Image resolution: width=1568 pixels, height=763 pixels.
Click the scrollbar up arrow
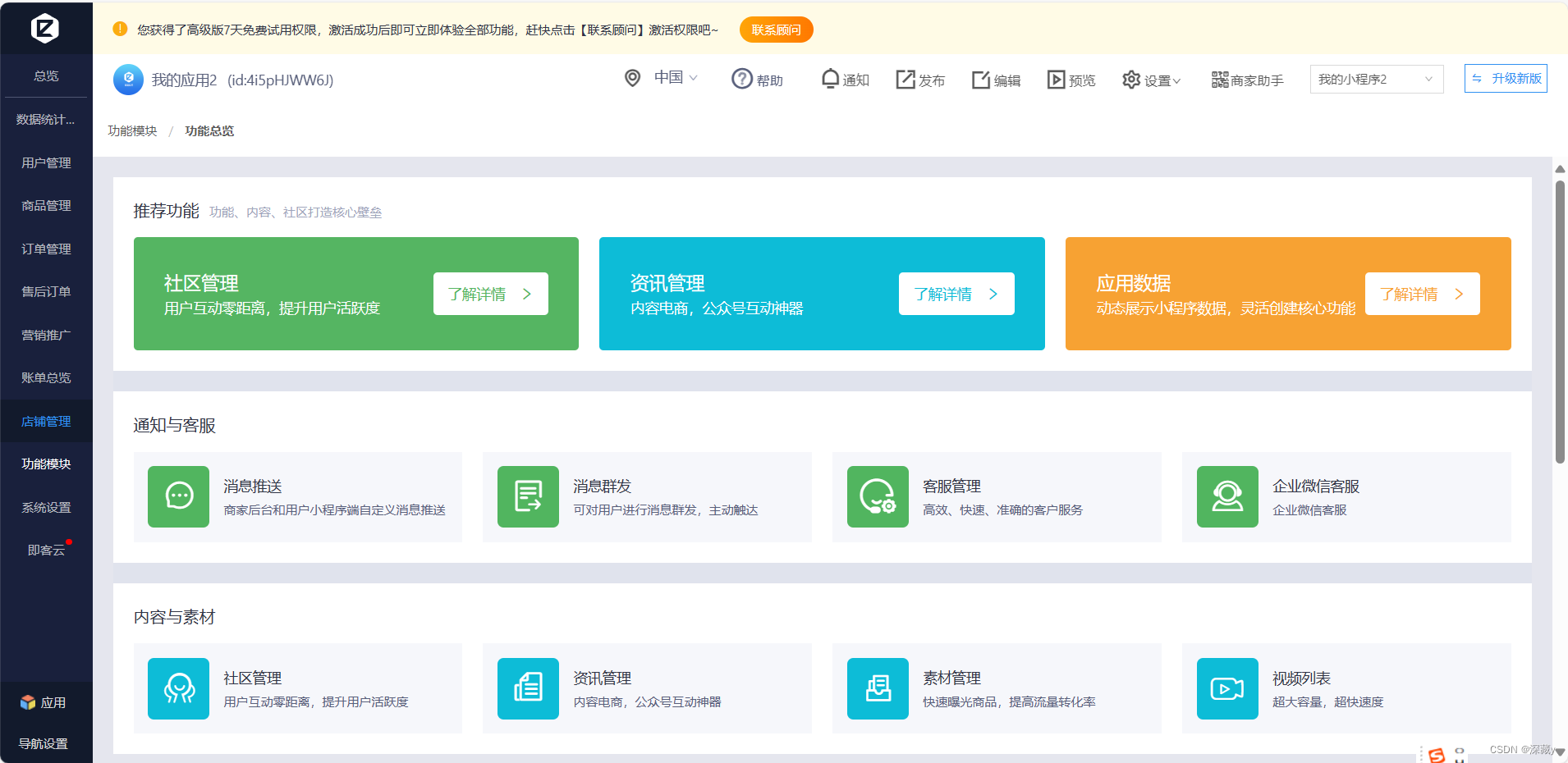[1560, 169]
